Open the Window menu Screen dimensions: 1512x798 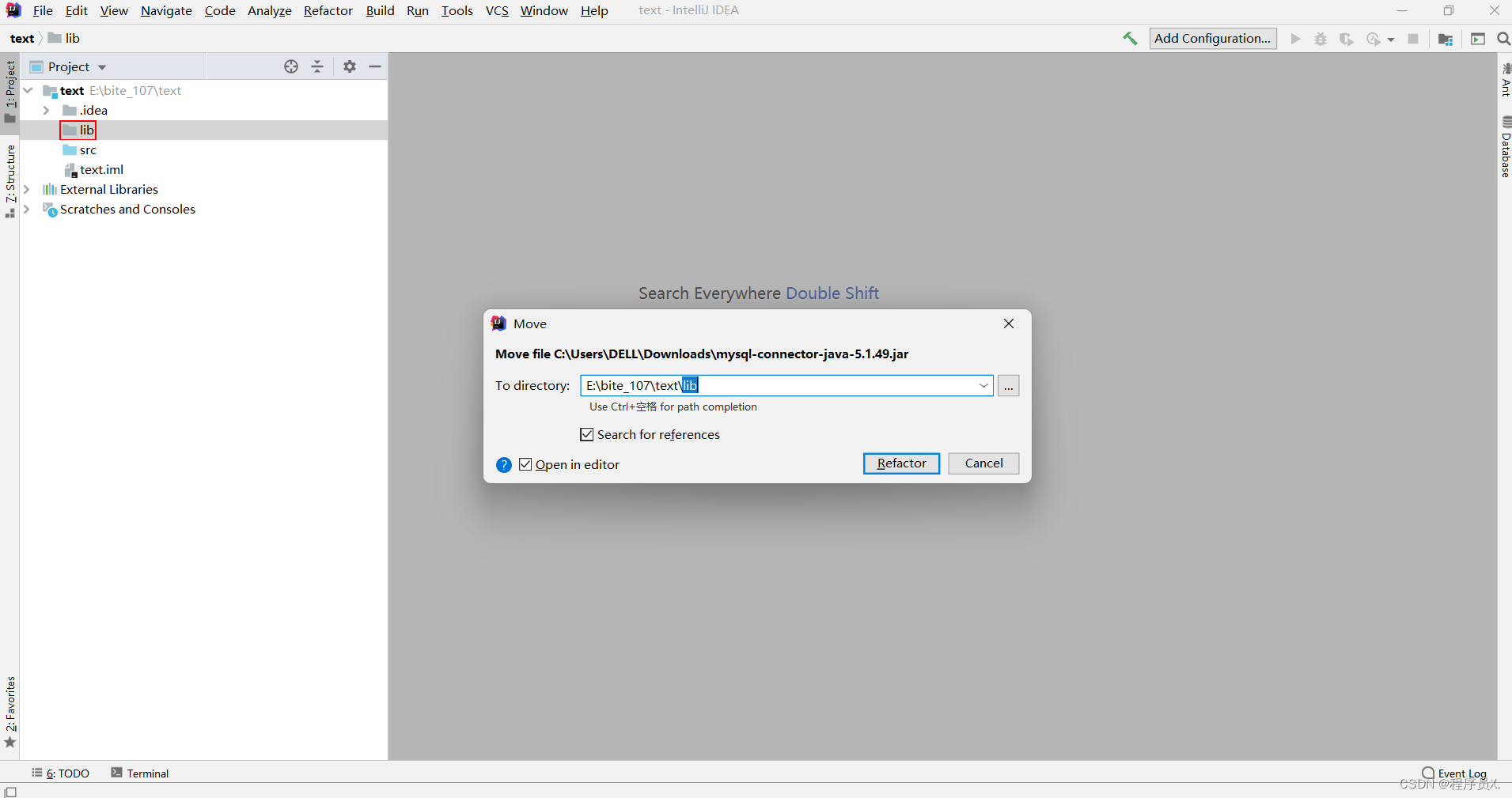tap(544, 10)
